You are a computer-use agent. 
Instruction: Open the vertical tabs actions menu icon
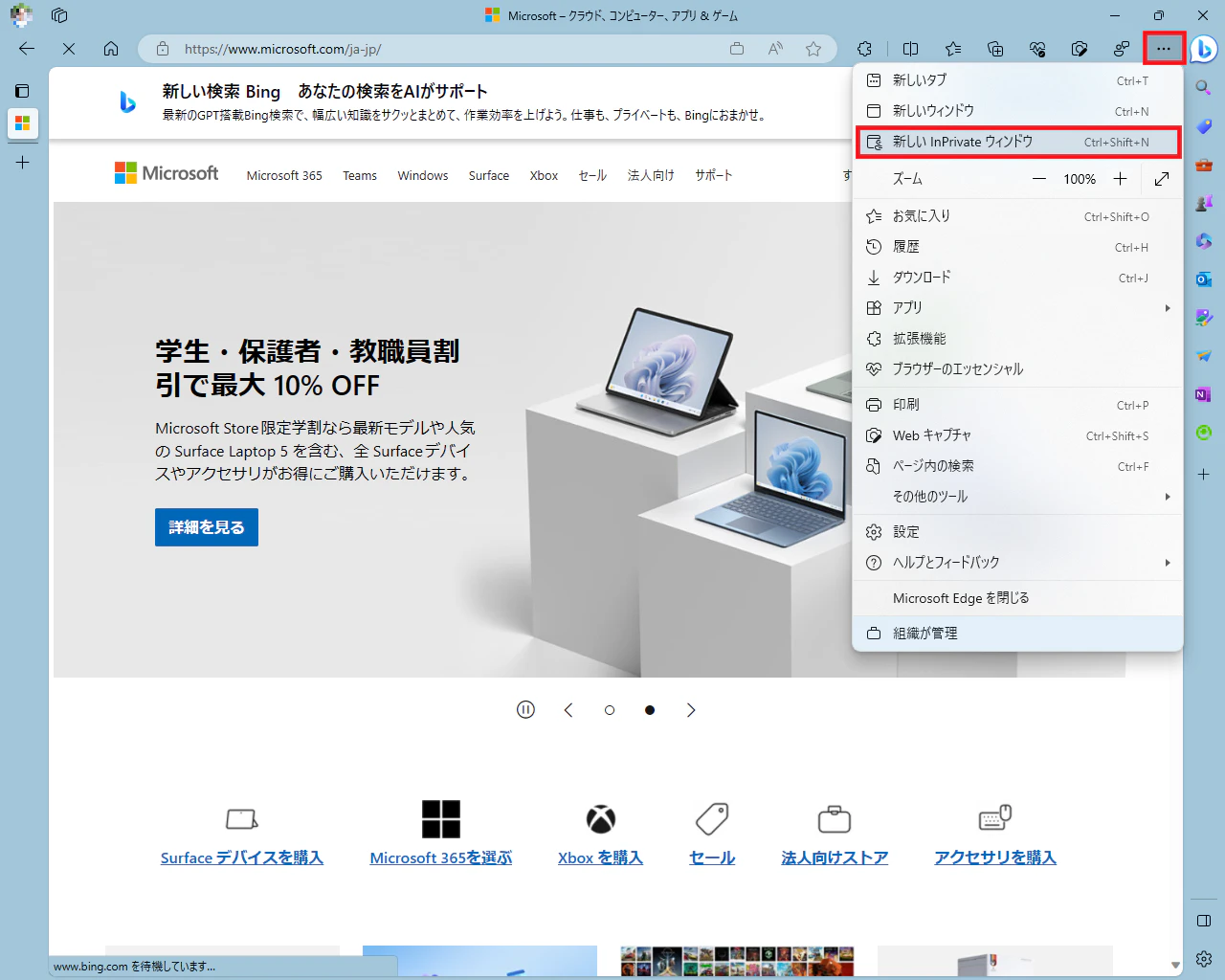[x=22, y=91]
